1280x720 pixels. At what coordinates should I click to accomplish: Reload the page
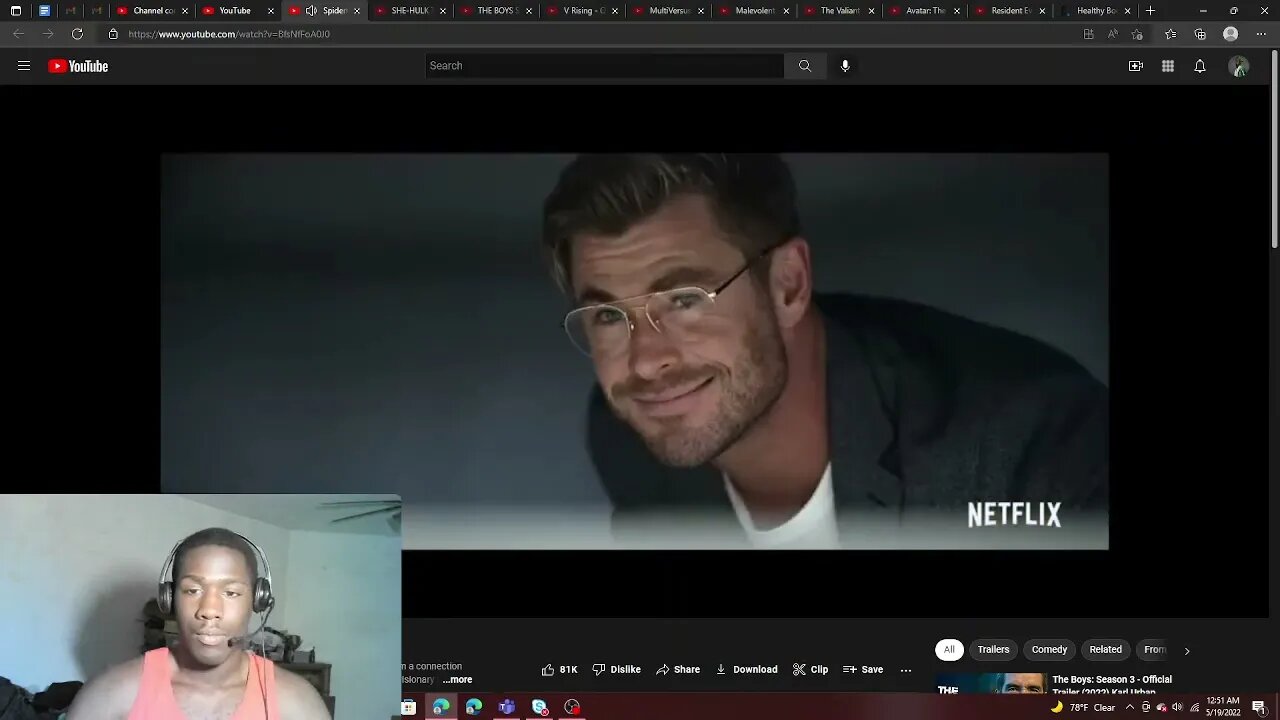tap(77, 34)
